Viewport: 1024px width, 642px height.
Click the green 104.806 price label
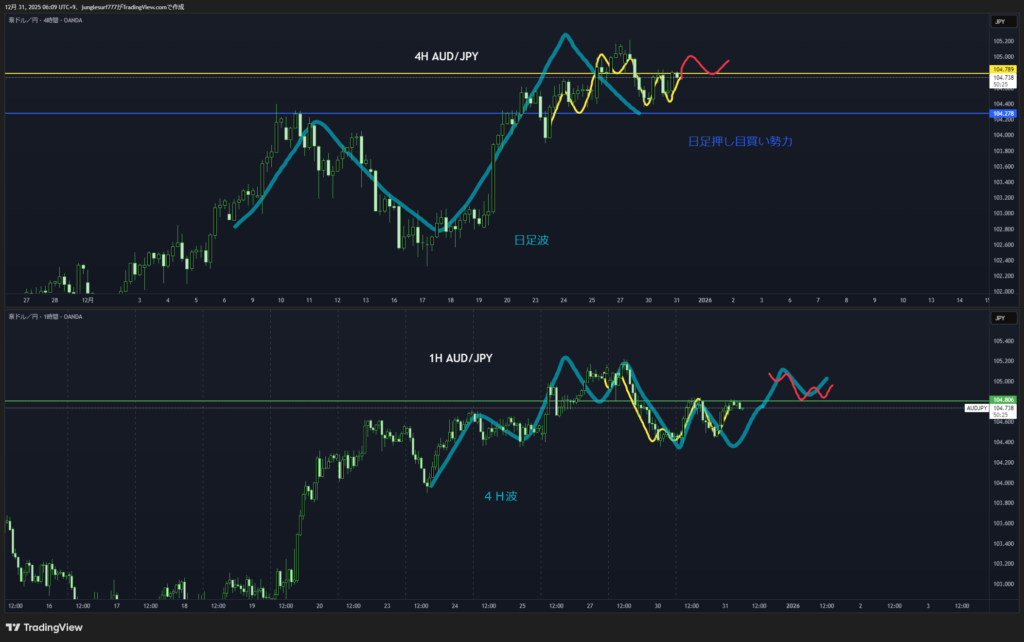pyautogui.click(x=1002, y=400)
